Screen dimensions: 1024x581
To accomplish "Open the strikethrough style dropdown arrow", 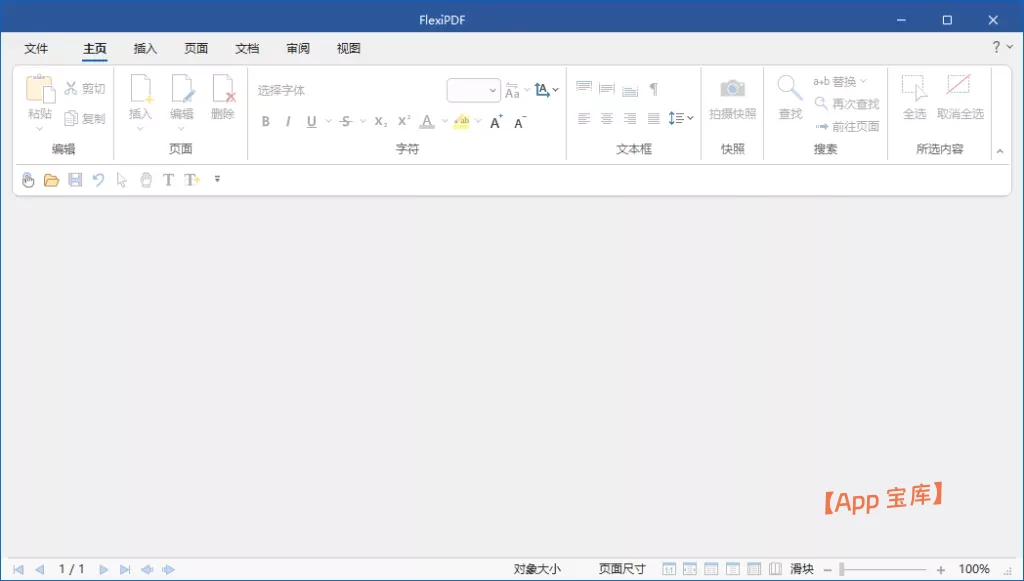I will [x=362, y=121].
